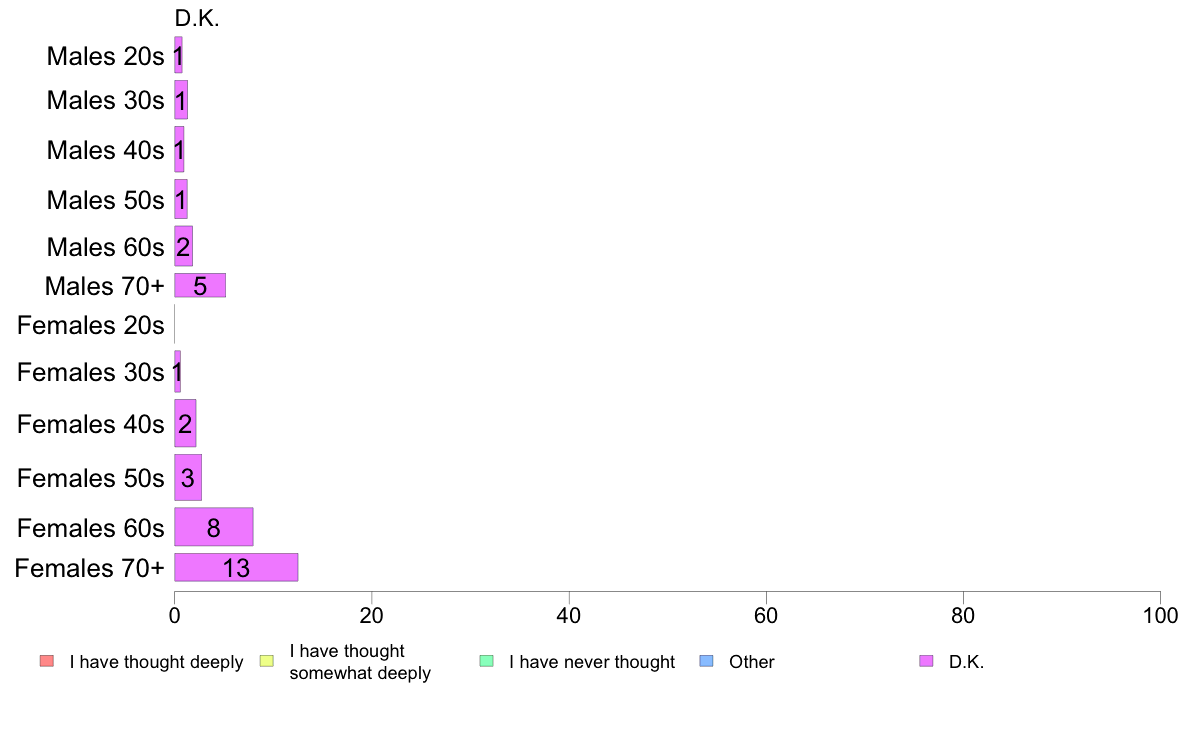
Task: Click the 40 tick label on axis
Action: pos(568,615)
